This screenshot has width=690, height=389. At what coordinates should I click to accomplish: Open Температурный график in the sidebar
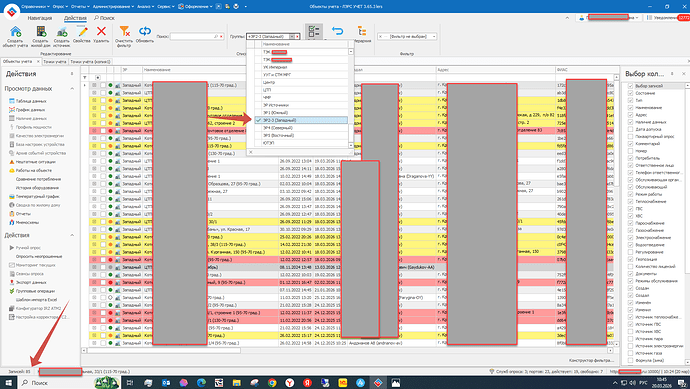coord(37,196)
